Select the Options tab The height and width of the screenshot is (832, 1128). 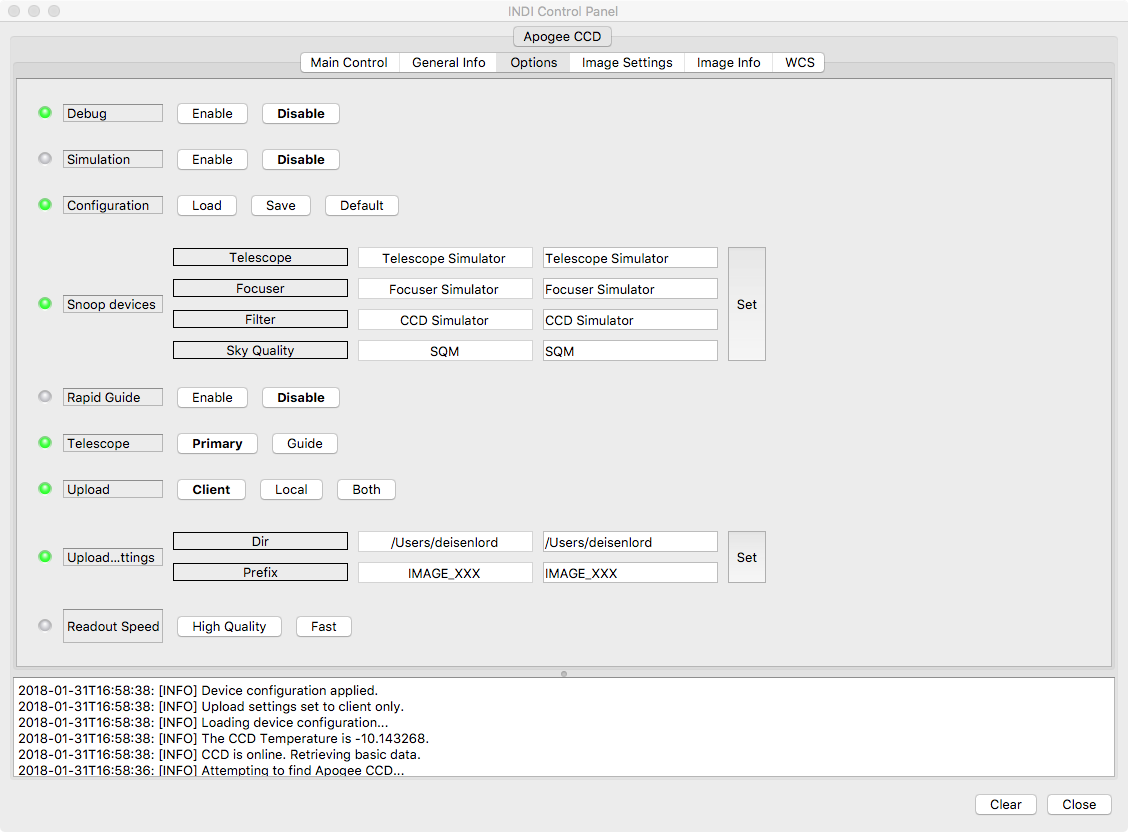(534, 63)
